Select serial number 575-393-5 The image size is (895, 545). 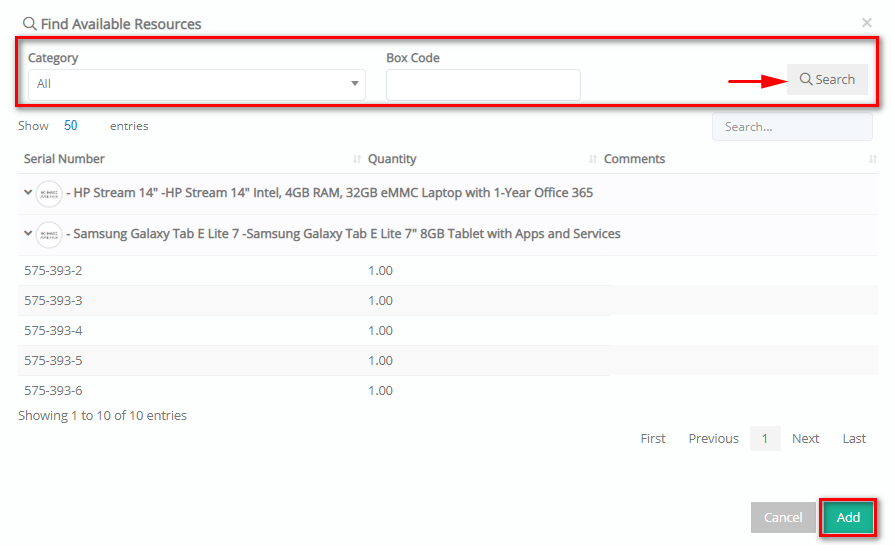tap(53, 361)
